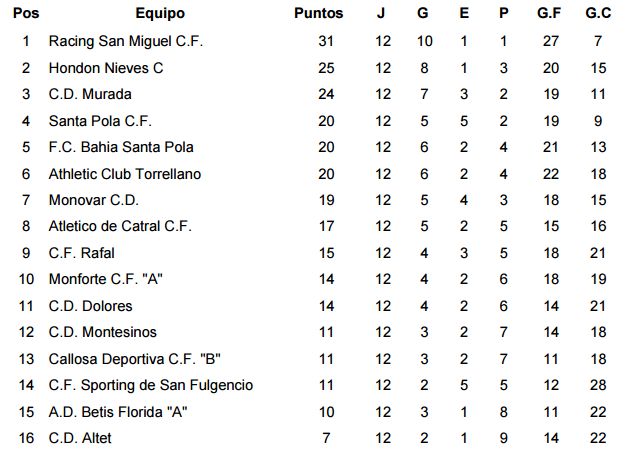Click the G.F column header
Image resolution: width=640 pixels, height=460 pixels.
click(x=549, y=14)
